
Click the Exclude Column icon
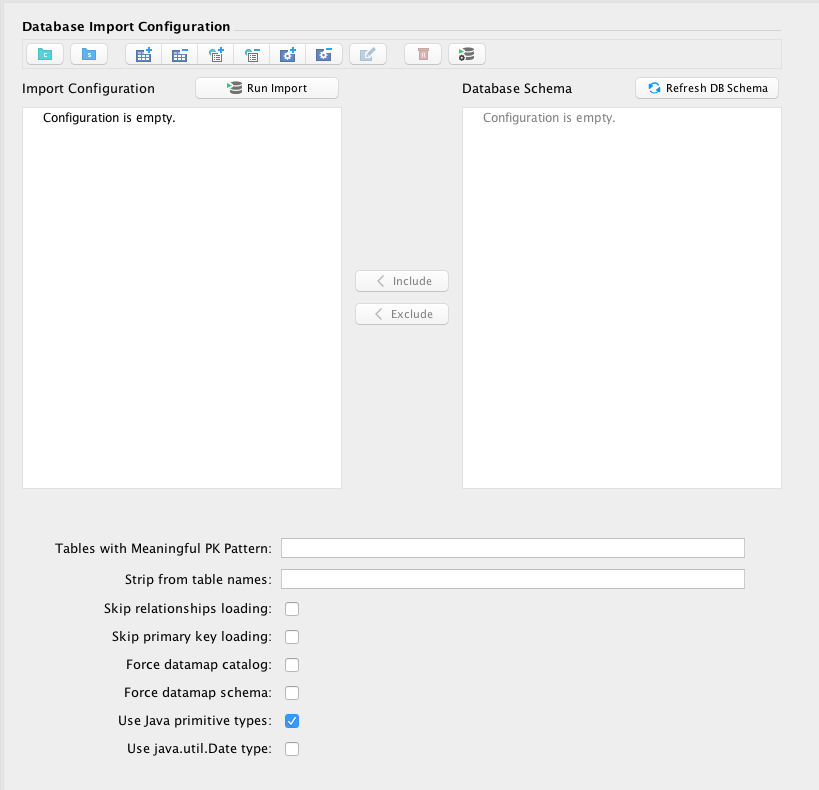[252, 54]
